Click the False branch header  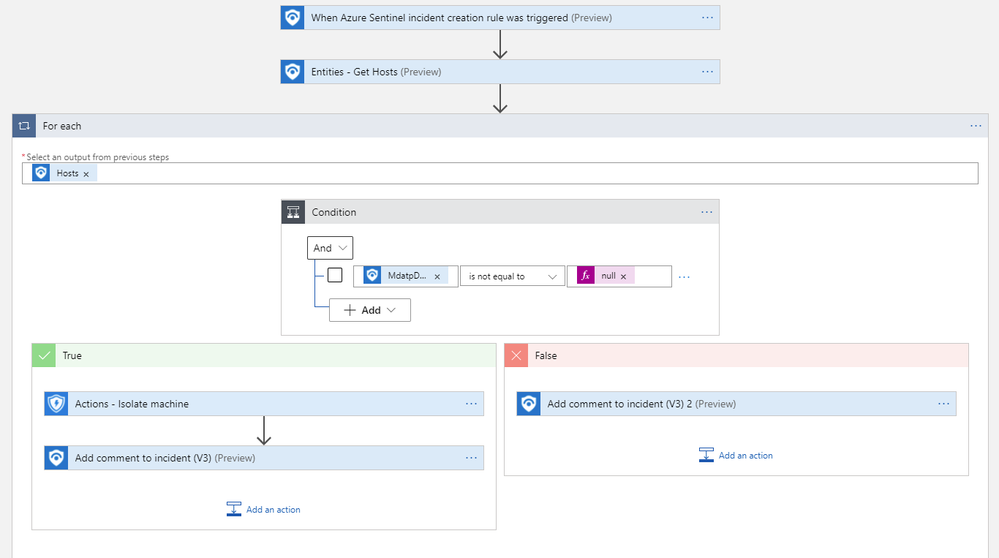click(x=737, y=355)
